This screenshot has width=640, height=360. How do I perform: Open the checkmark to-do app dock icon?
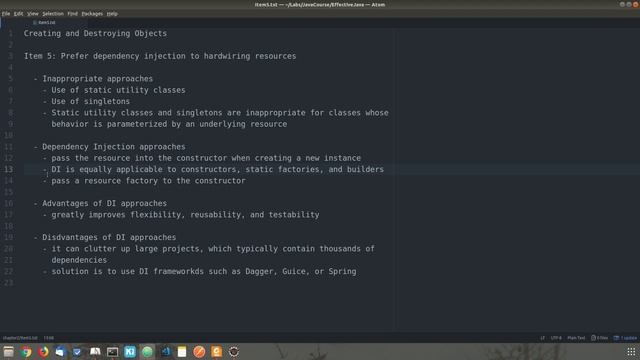click(78, 351)
